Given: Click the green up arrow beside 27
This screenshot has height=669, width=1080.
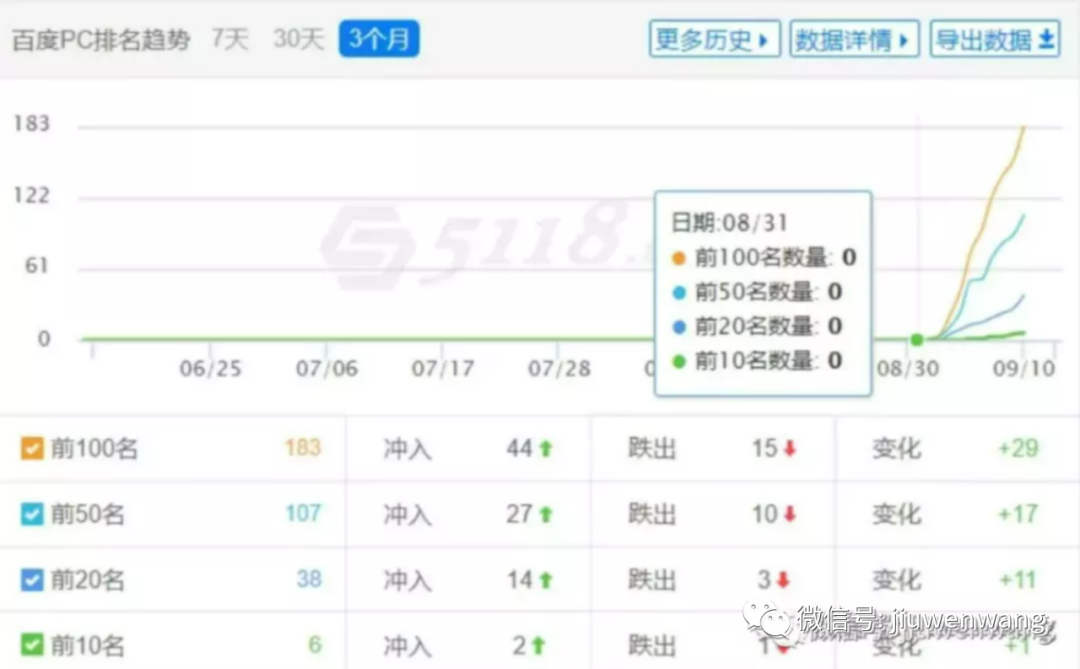Looking at the screenshot, I should click(x=546, y=514).
